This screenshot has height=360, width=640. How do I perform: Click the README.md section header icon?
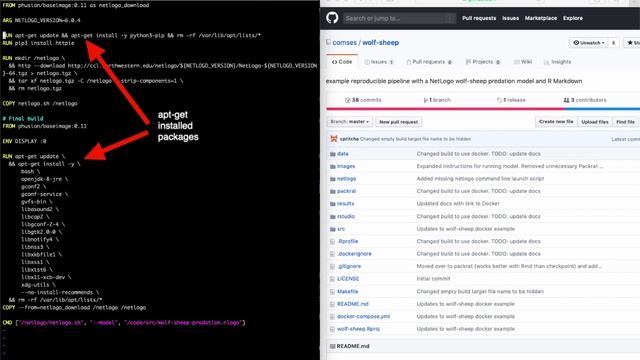[332, 346]
